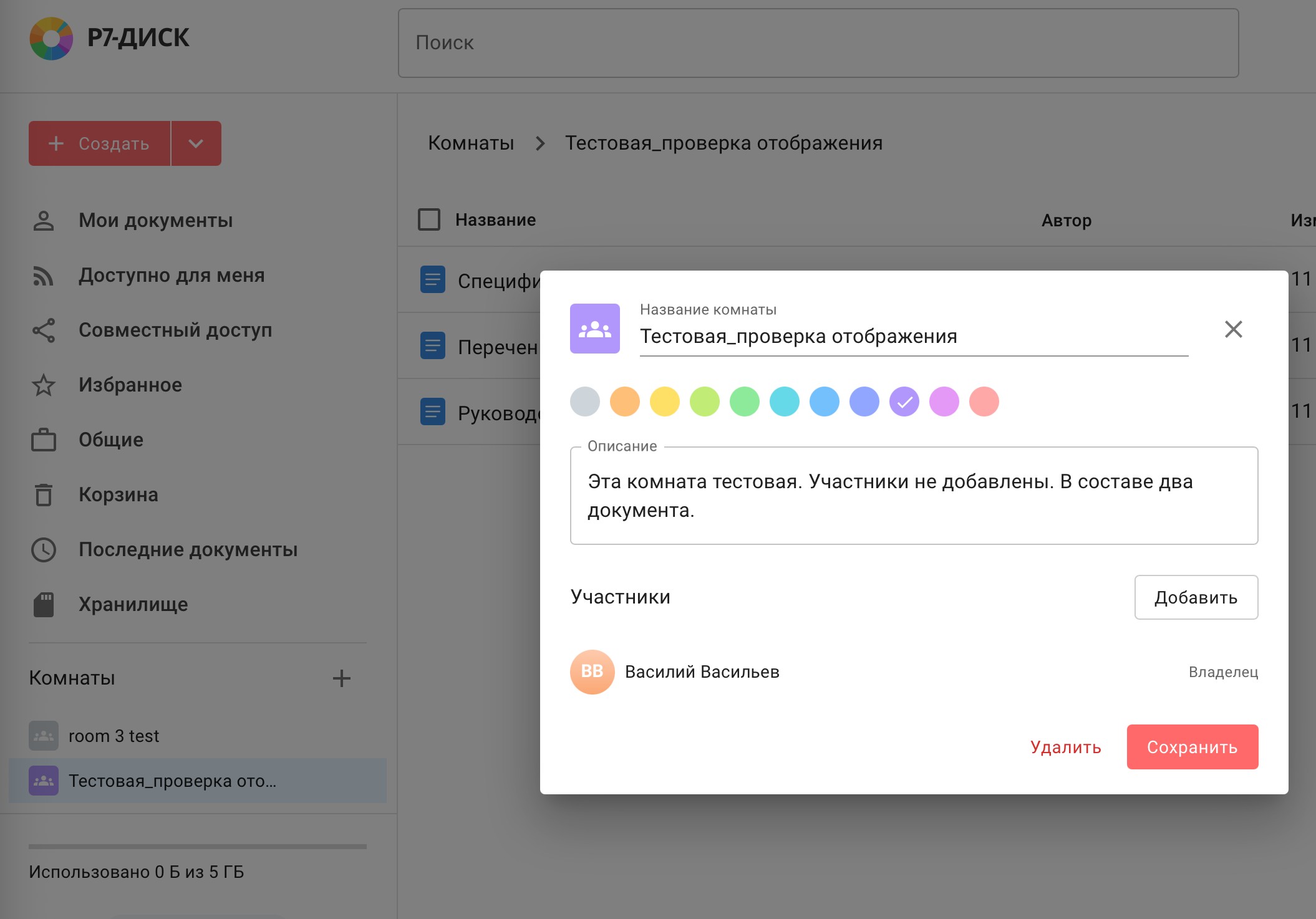The height and width of the screenshot is (919, 1316).
Task: Sort by the Название column header
Action: point(495,220)
